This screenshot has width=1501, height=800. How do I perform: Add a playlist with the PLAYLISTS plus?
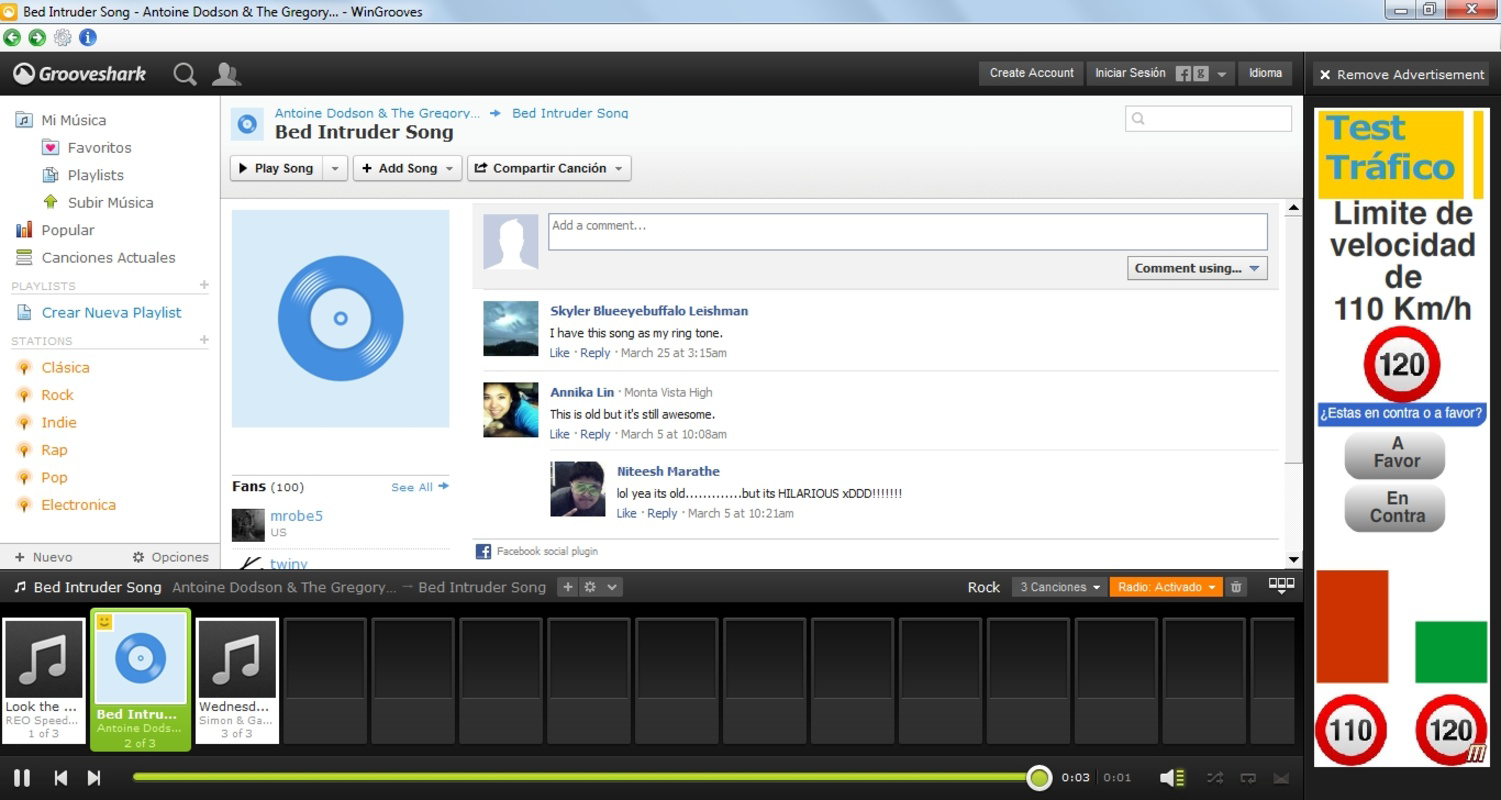pyautogui.click(x=204, y=285)
